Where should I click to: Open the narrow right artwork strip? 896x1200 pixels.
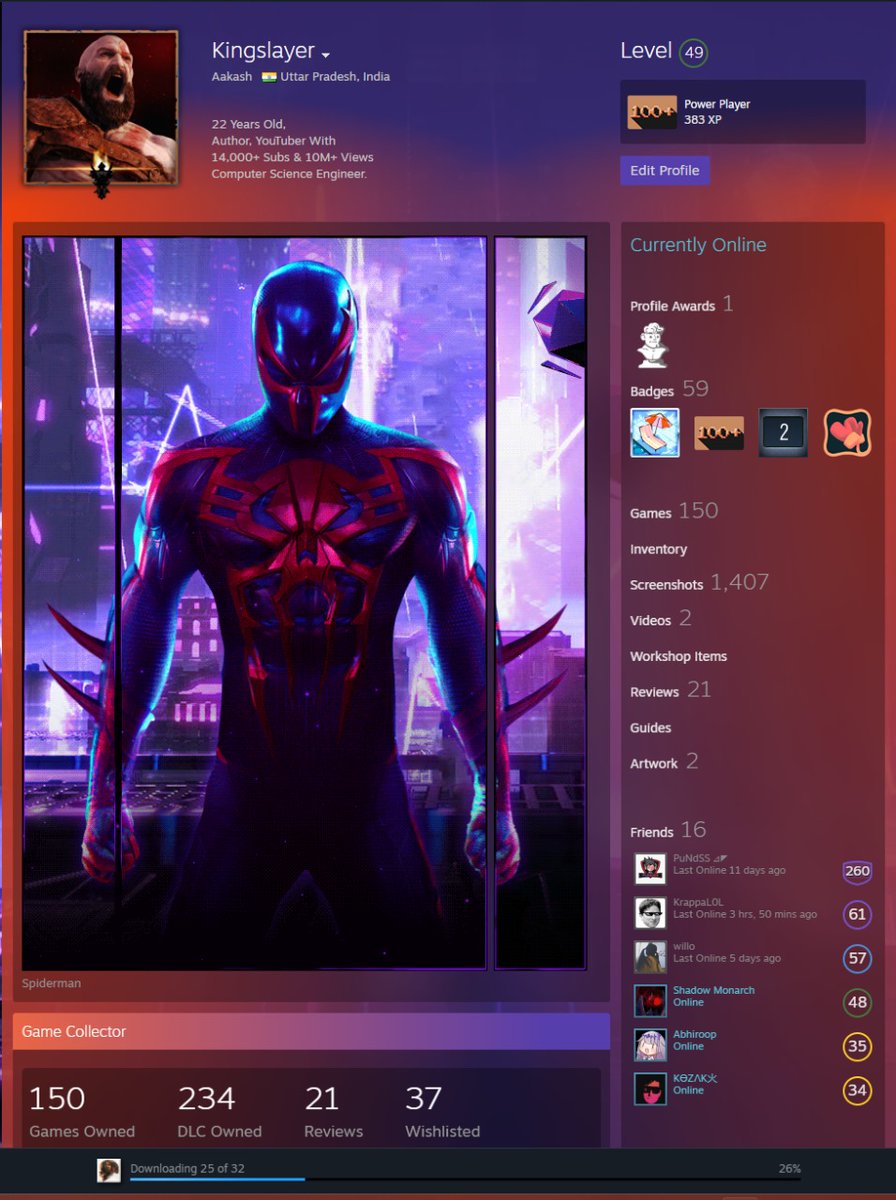(x=540, y=603)
